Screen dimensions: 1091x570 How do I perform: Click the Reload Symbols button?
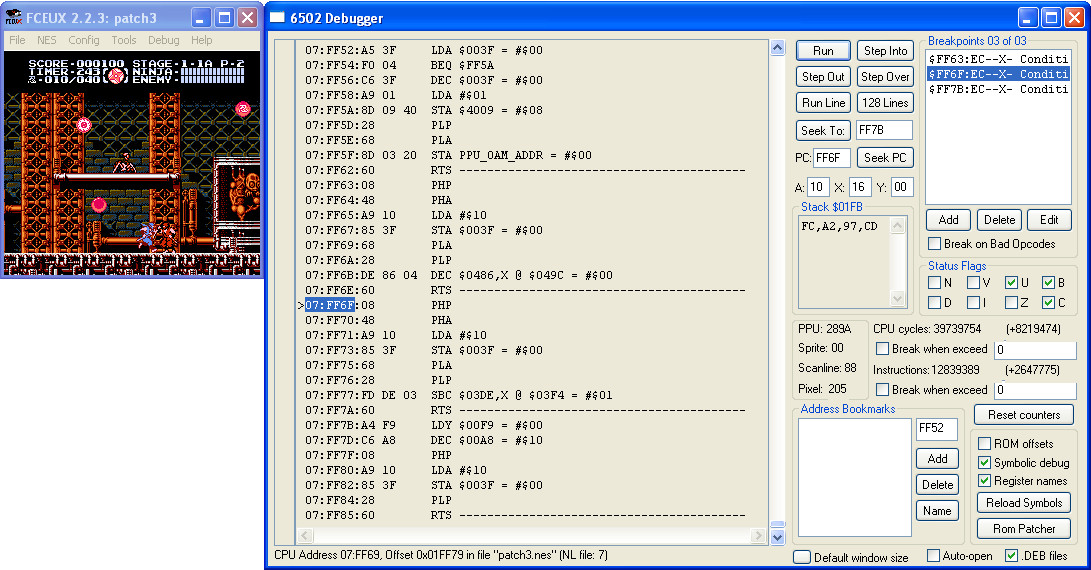[1024, 503]
